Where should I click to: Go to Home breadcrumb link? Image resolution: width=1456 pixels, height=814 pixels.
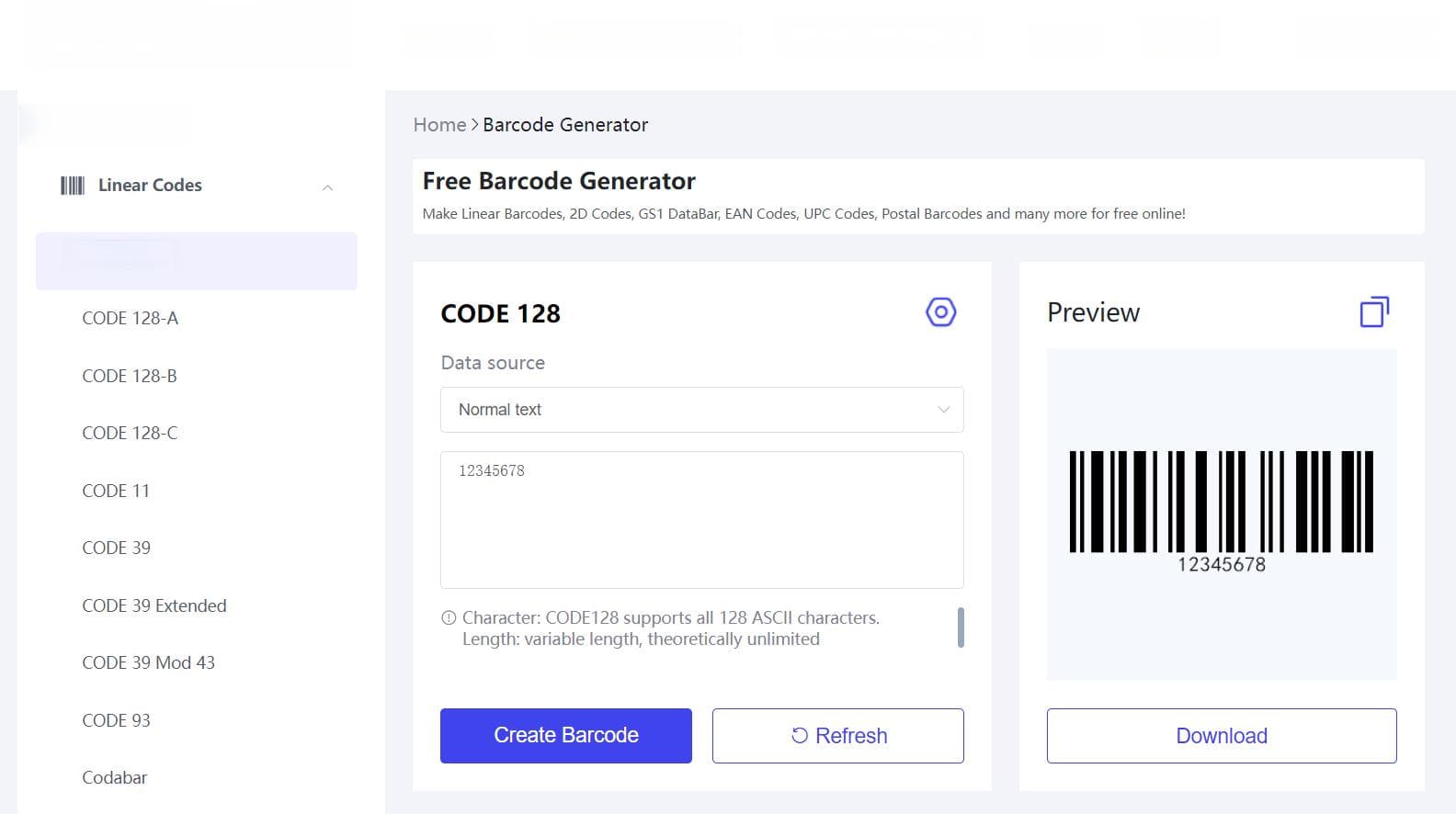click(439, 125)
